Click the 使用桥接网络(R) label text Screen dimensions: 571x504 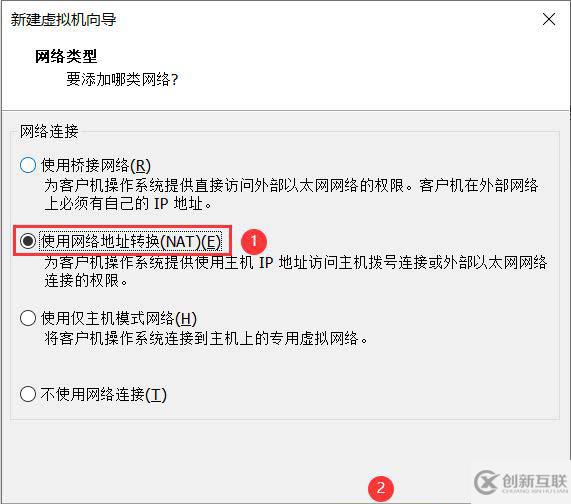(96, 165)
